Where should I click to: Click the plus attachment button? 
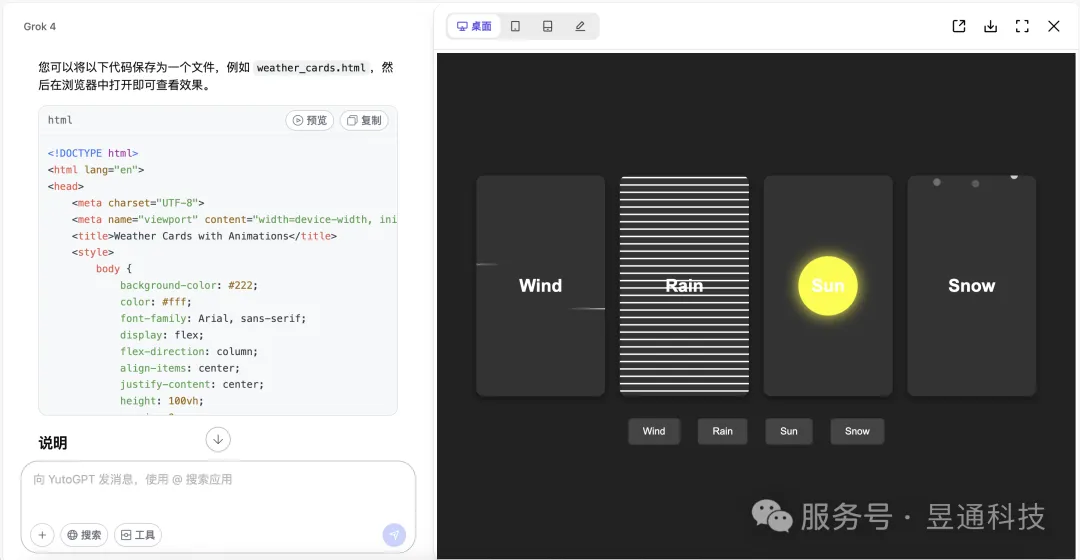[x=42, y=535]
